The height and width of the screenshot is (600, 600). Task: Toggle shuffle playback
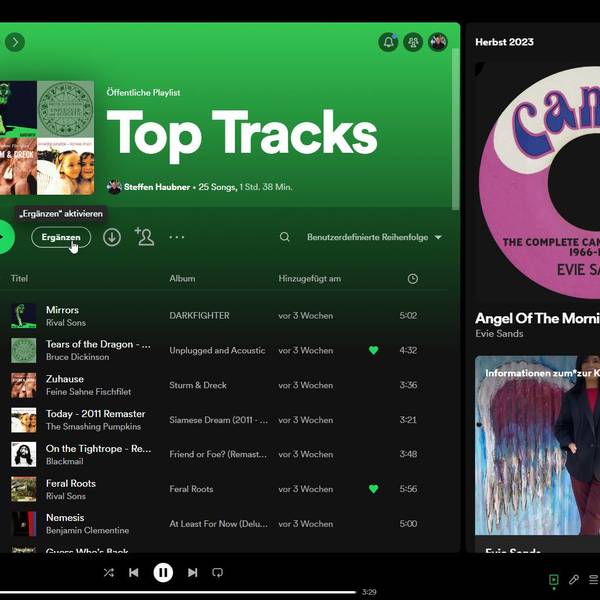pos(109,572)
